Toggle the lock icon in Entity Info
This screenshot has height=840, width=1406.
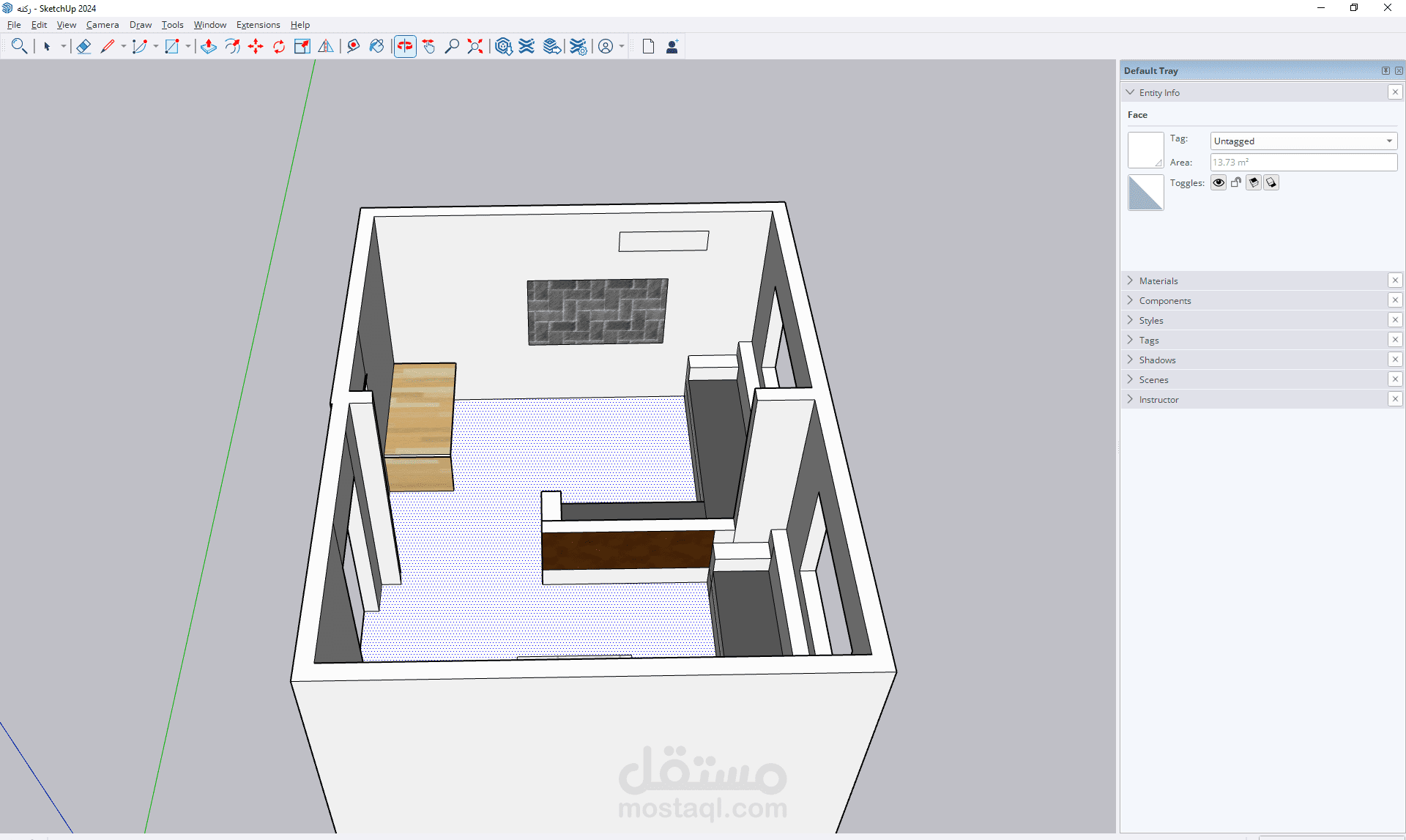(x=1236, y=183)
